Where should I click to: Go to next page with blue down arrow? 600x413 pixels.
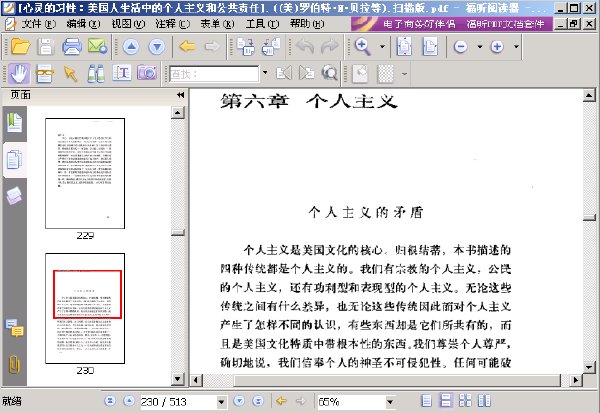click(x=157, y=47)
